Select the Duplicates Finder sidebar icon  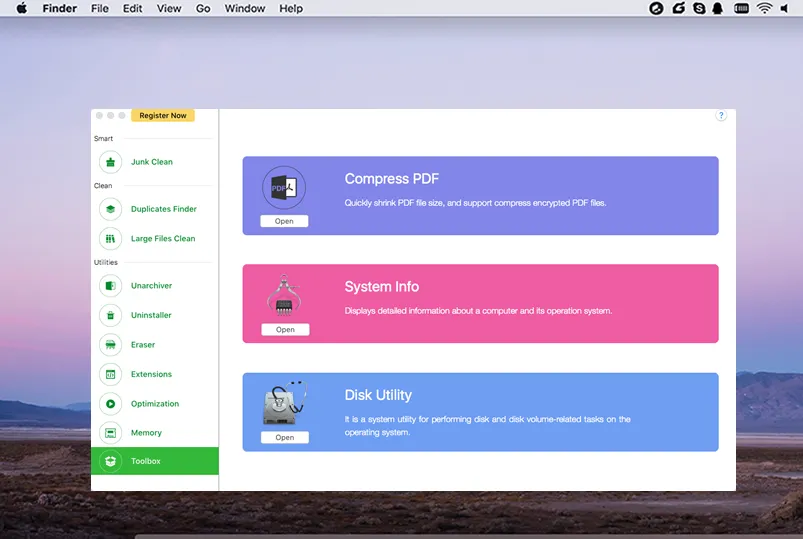coord(110,209)
